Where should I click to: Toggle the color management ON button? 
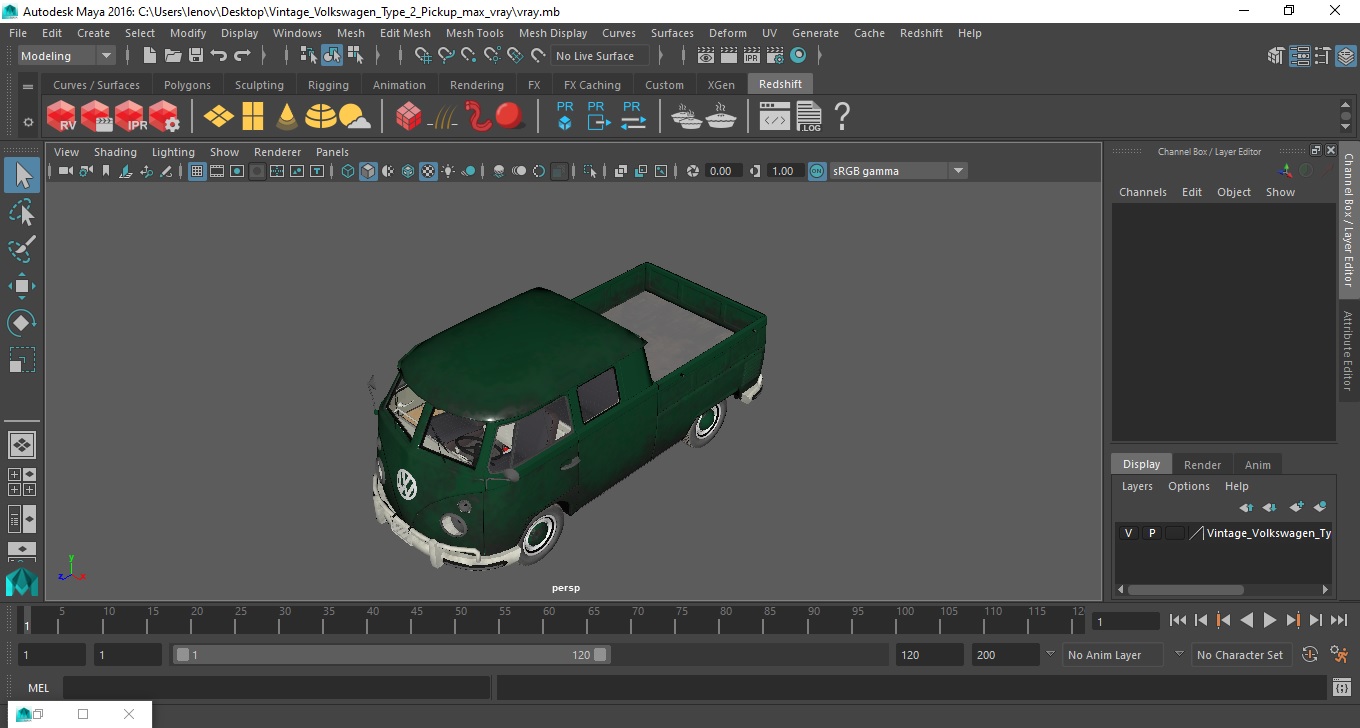817,171
